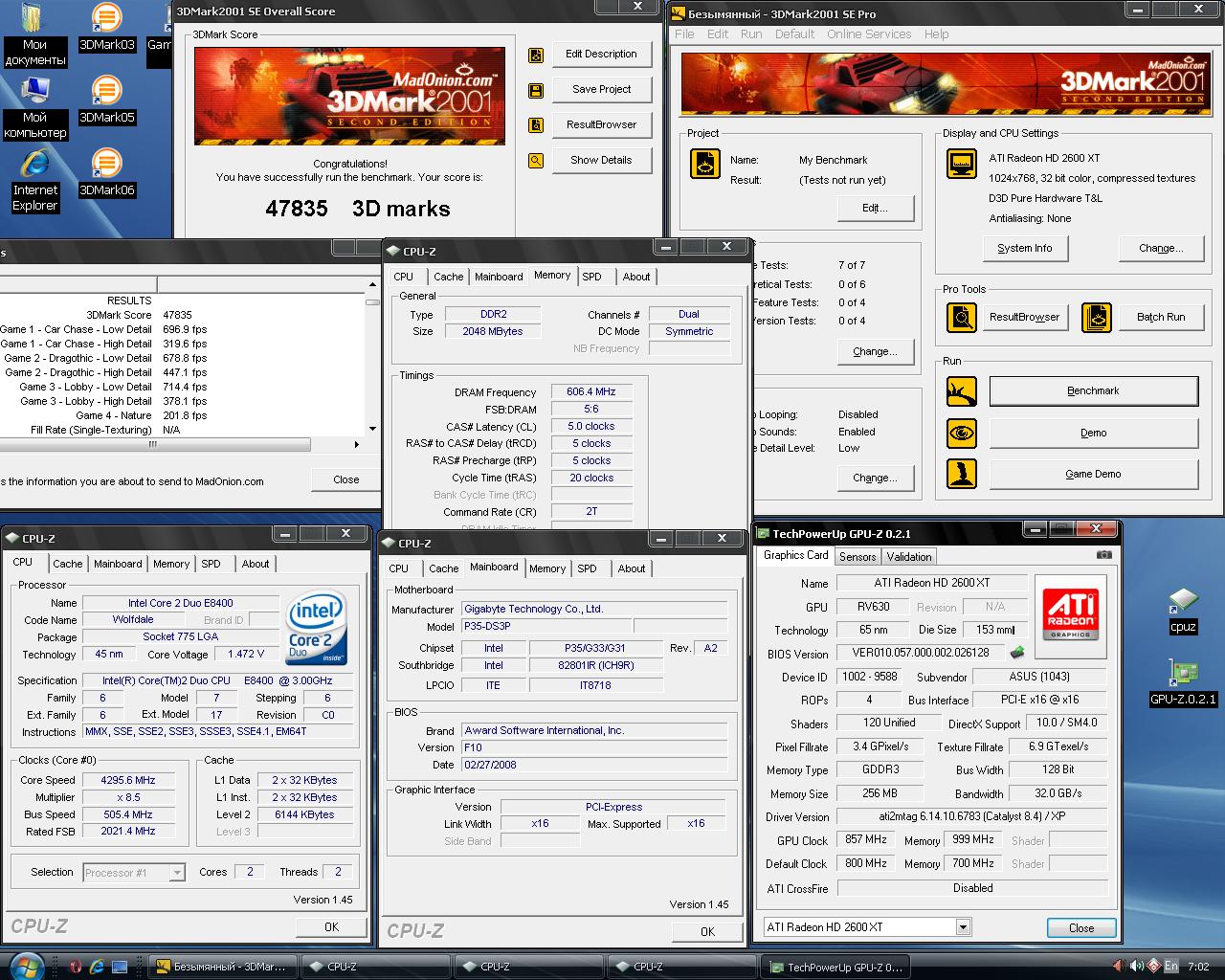Click the Close button in GPU-Z
This screenshot has width=1225, height=980.
coord(1080,927)
